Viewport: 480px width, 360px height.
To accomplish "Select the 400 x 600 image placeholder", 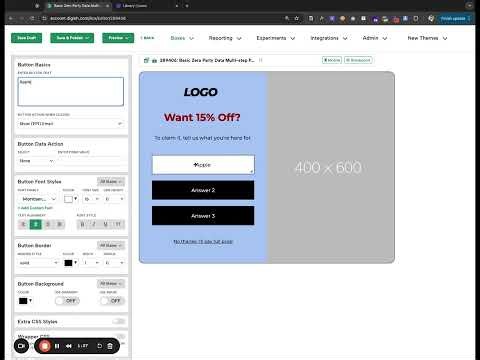I will (x=331, y=167).
